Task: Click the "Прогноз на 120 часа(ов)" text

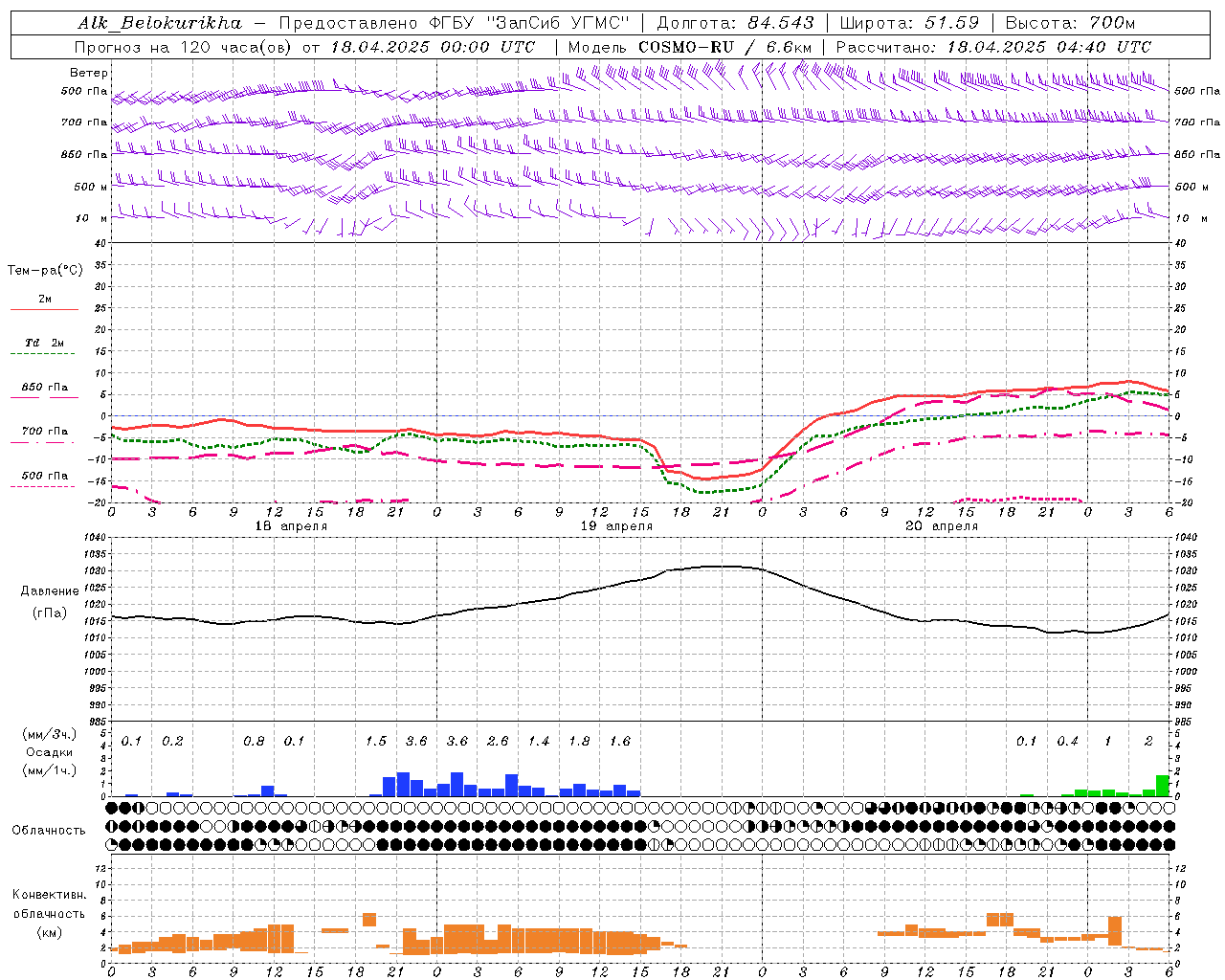Action: (185, 47)
